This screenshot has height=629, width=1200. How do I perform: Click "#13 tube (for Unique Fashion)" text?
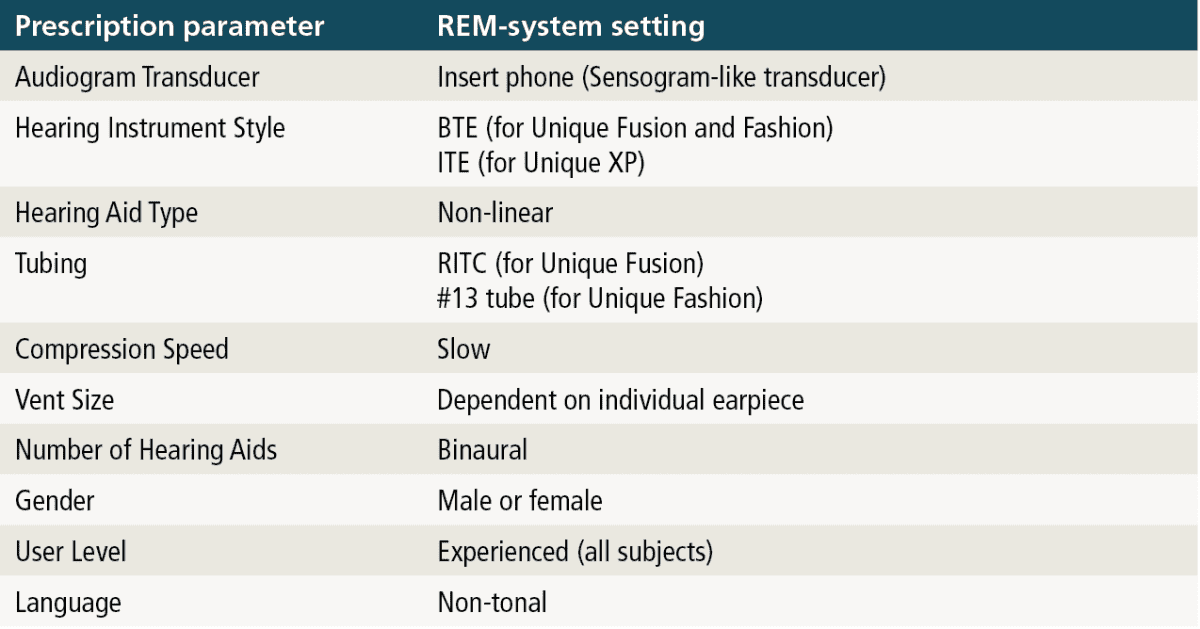click(x=599, y=298)
